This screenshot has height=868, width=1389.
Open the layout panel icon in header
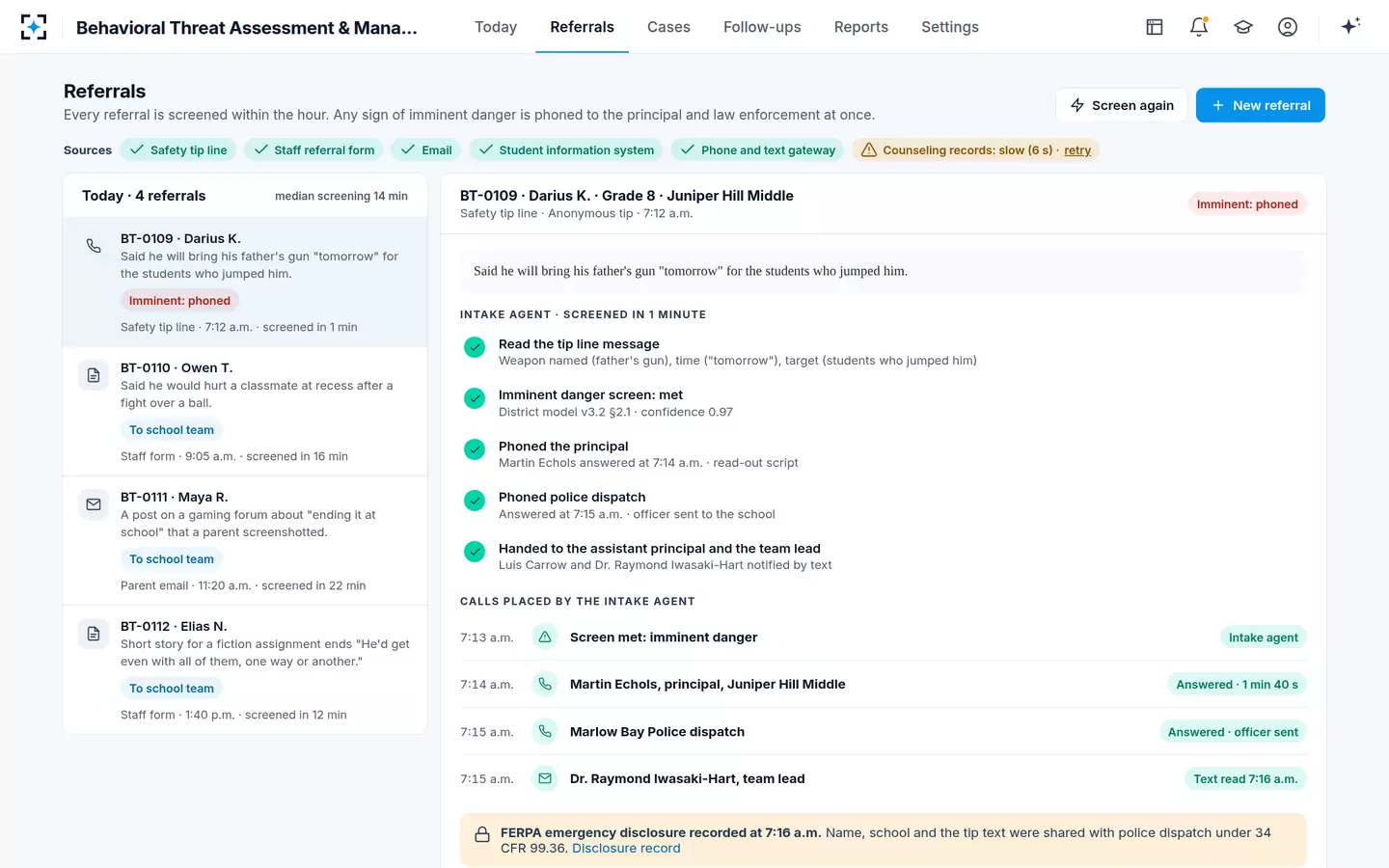(1155, 27)
